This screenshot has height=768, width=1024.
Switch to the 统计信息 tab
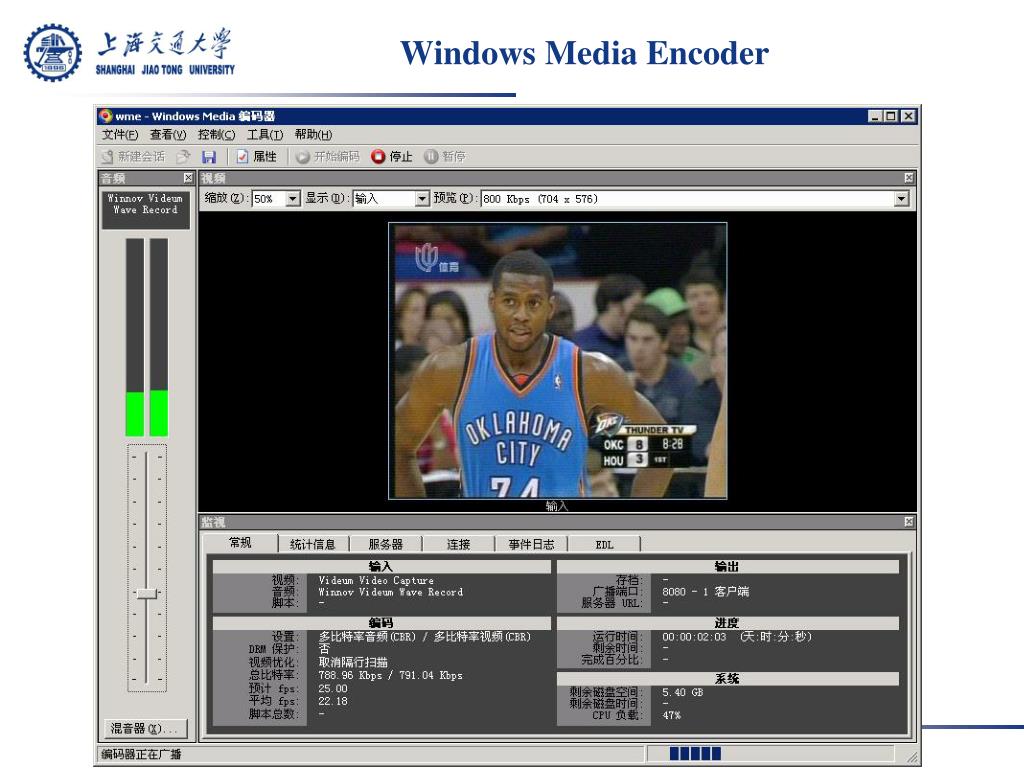click(x=313, y=544)
